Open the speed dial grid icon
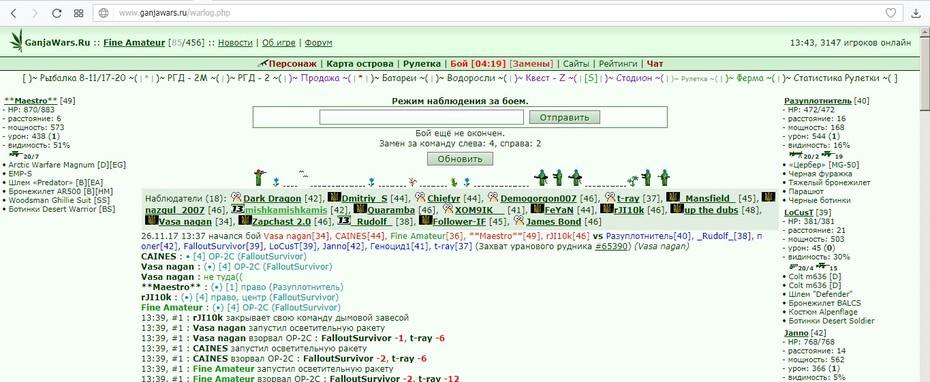 pos(78,12)
